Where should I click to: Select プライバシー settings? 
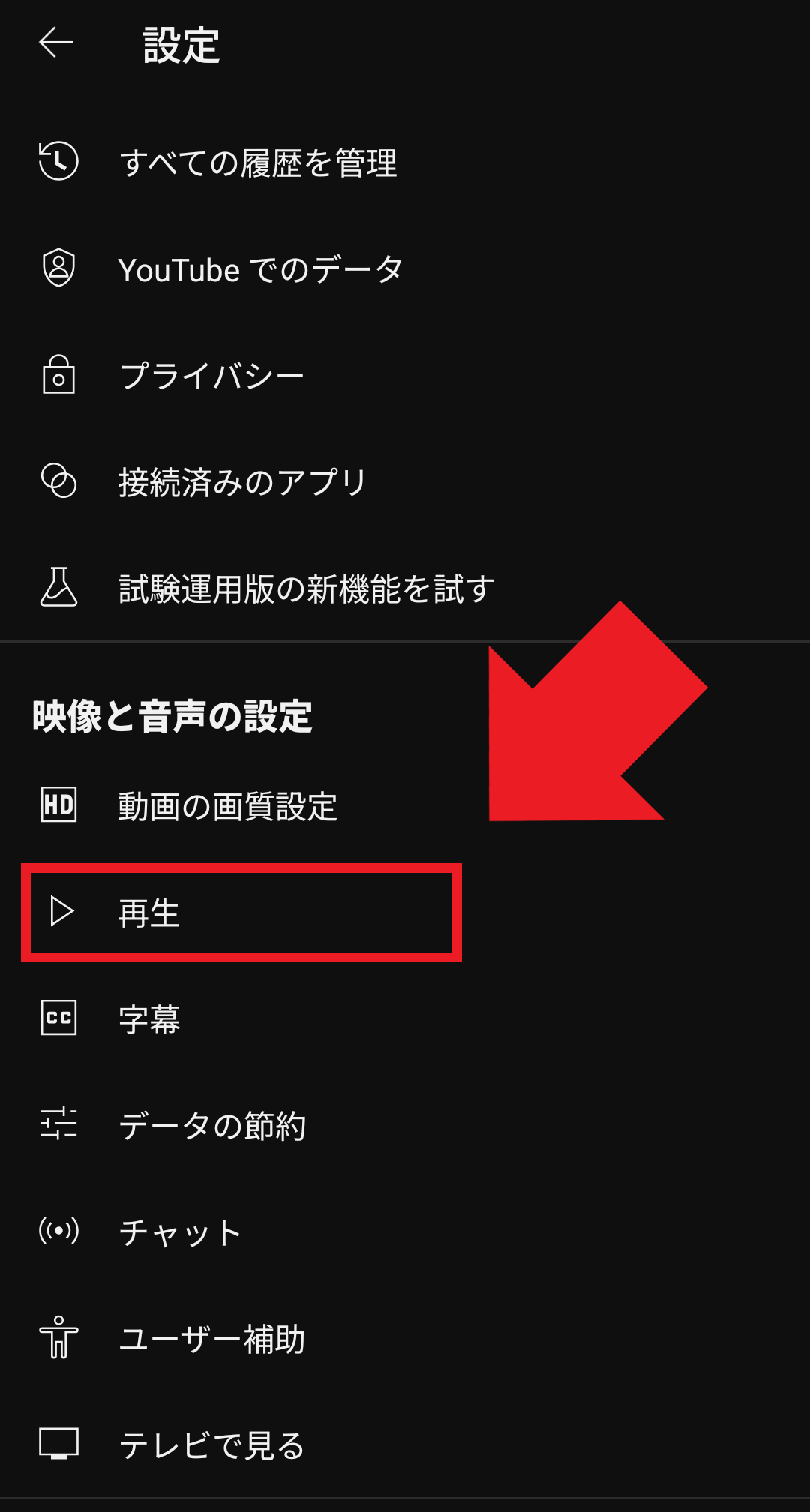pos(405,375)
